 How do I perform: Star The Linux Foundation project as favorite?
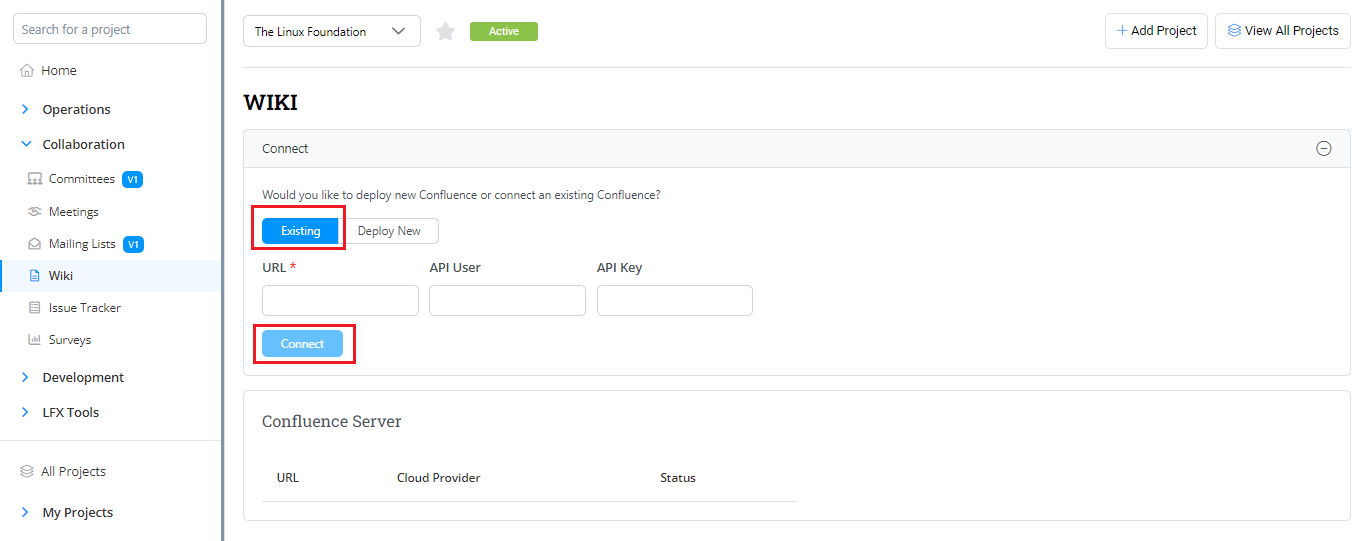tap(446, 32)
